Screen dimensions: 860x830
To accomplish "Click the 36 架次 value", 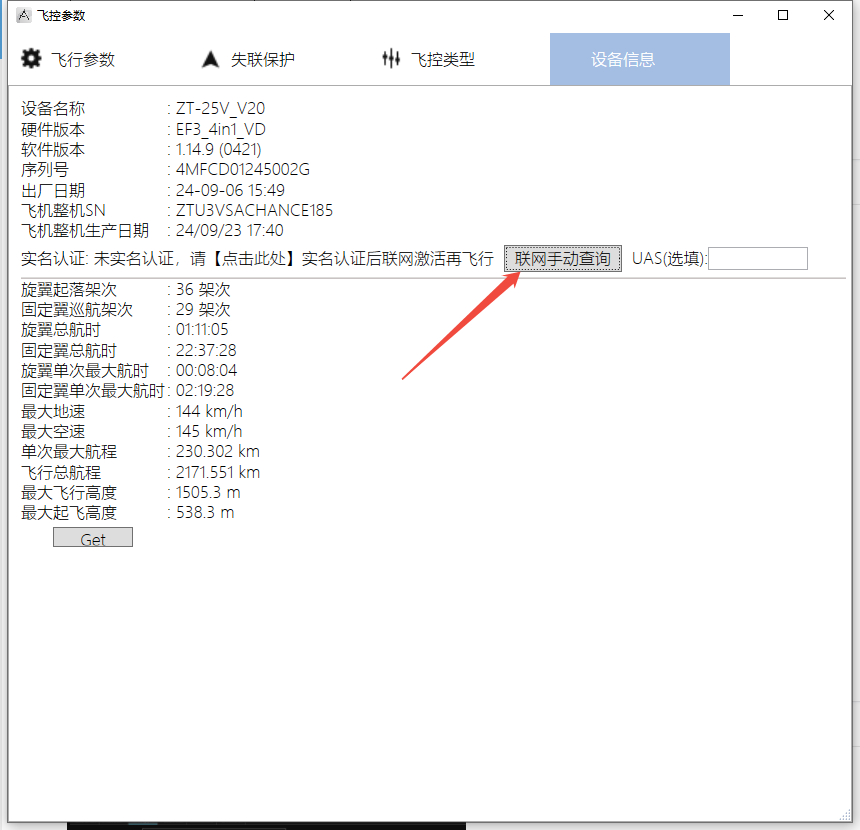I will (x=203, y=290).
